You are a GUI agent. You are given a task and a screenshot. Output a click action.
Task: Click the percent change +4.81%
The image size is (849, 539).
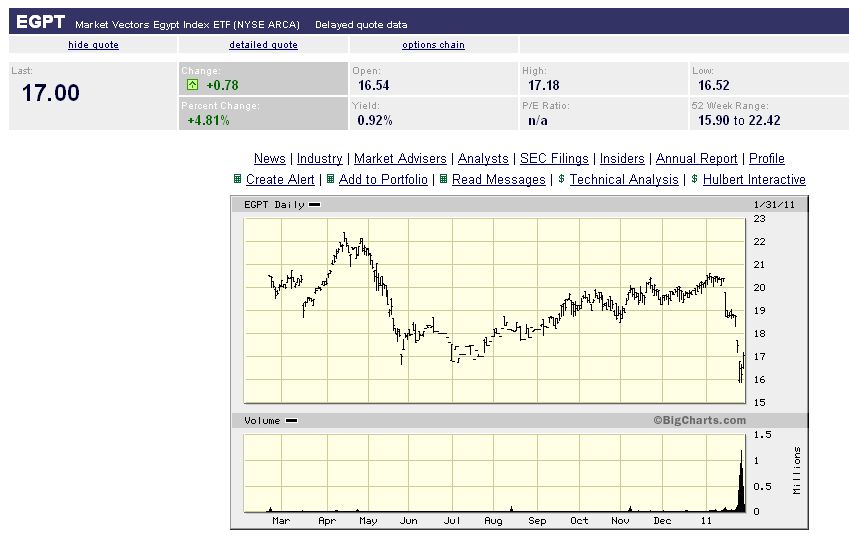click(x=208, y=120)
